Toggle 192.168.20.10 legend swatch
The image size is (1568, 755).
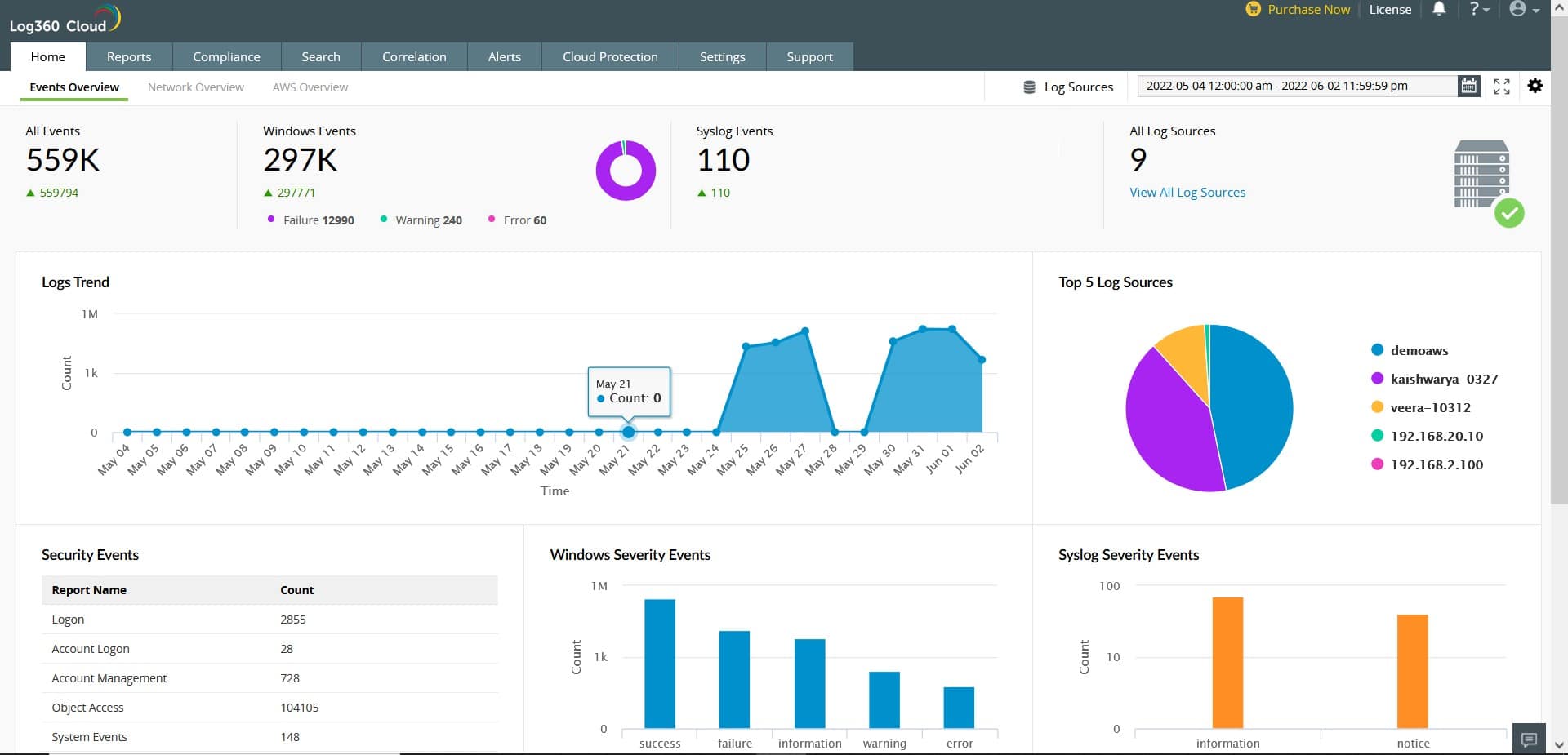1377,436
